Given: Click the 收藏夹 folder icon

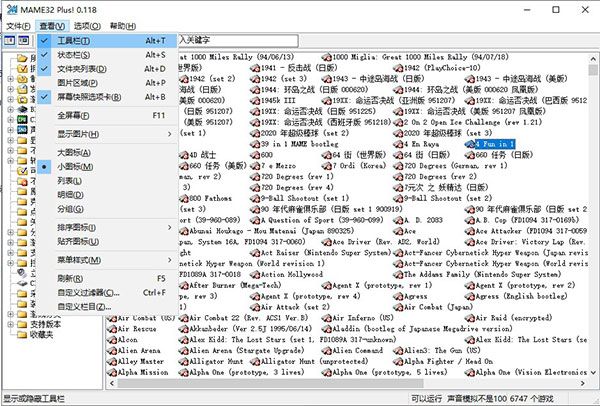Looking at the screenshot, I should [x=22, y=335].
